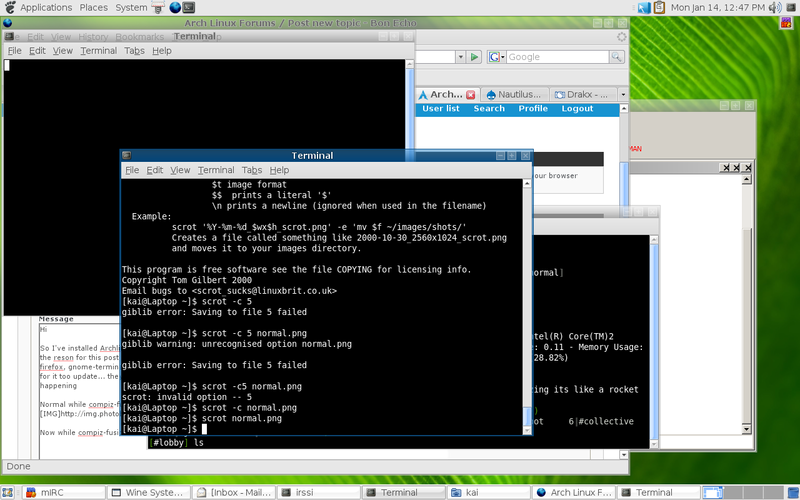Image resolution: width=800 pixels, height=500 pixels.
Task: Open the clipboard manager tray icon
Action: (659, 8)
